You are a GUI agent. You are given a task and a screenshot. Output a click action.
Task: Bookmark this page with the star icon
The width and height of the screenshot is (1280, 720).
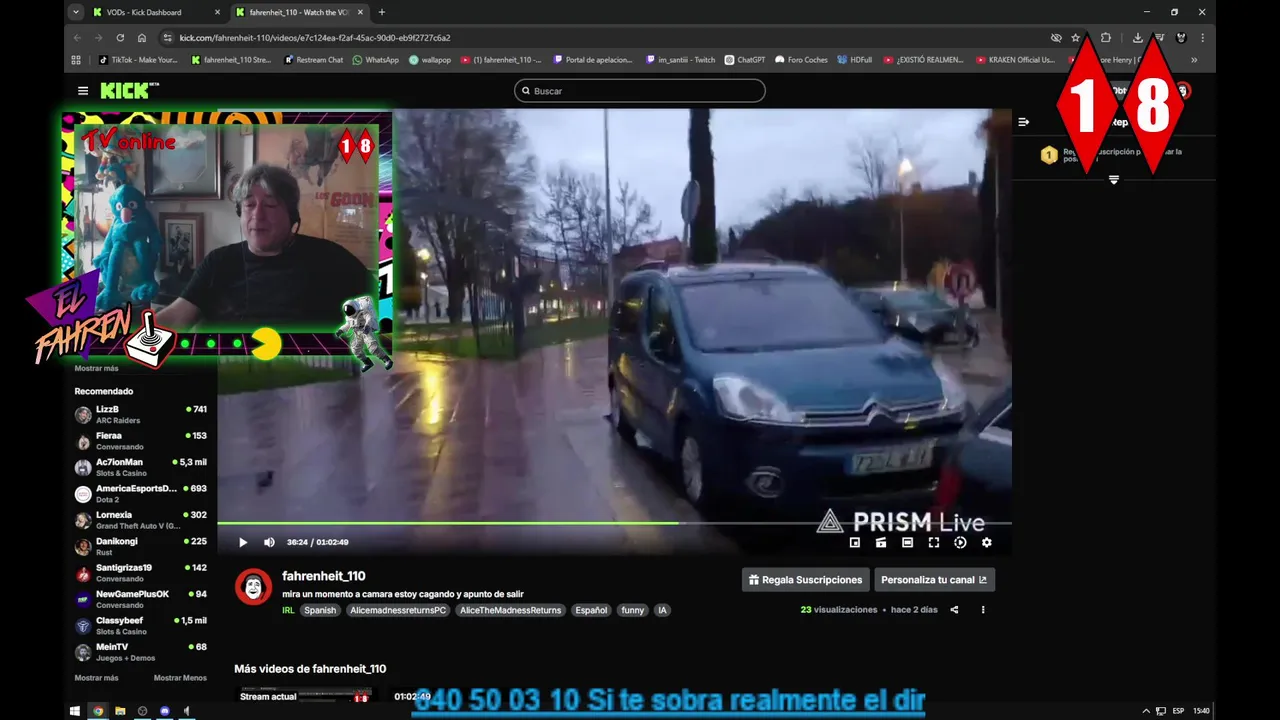point(1076,38)
